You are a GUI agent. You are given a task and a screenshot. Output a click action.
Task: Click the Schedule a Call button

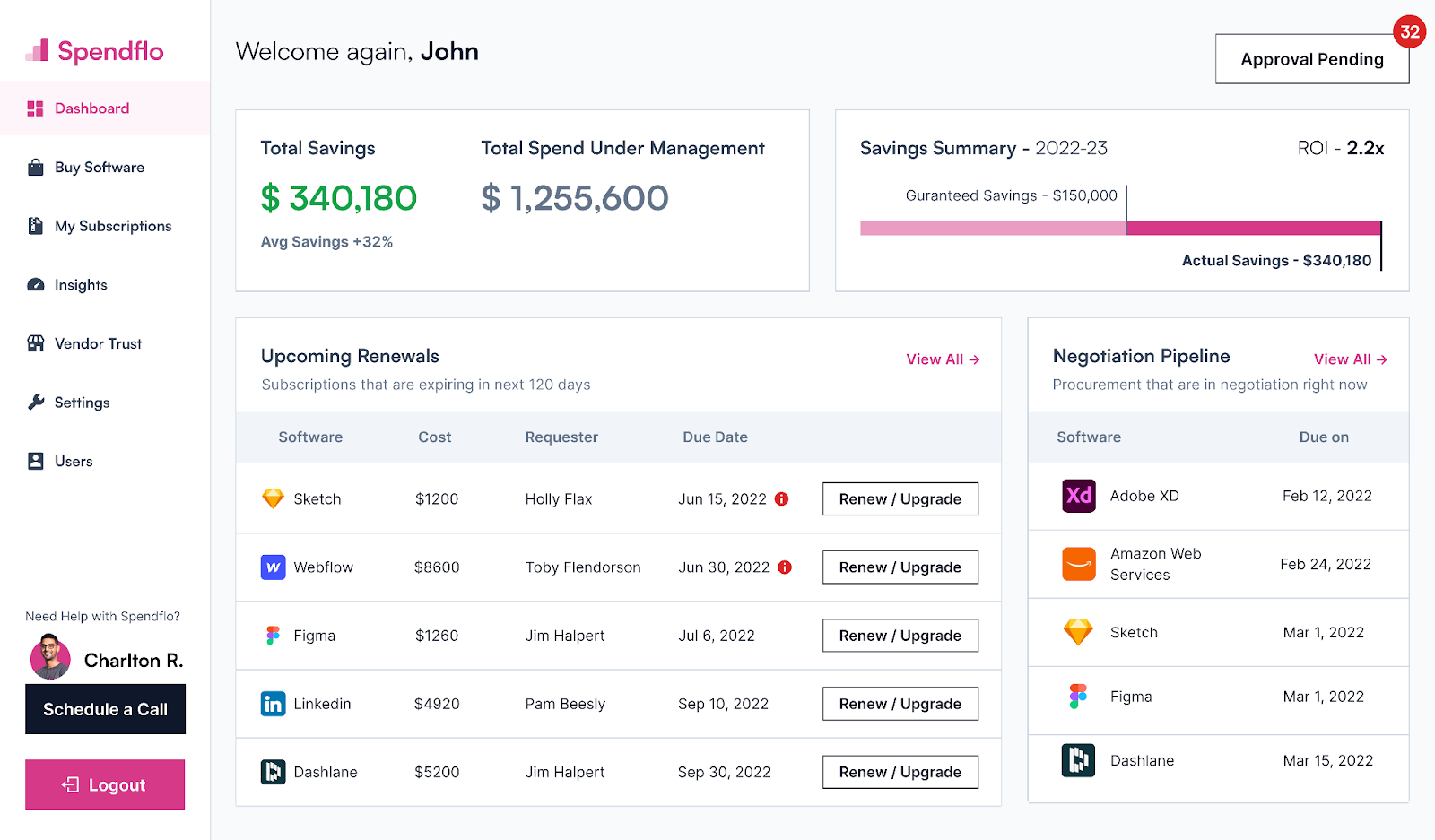click(x=105, y=709)
